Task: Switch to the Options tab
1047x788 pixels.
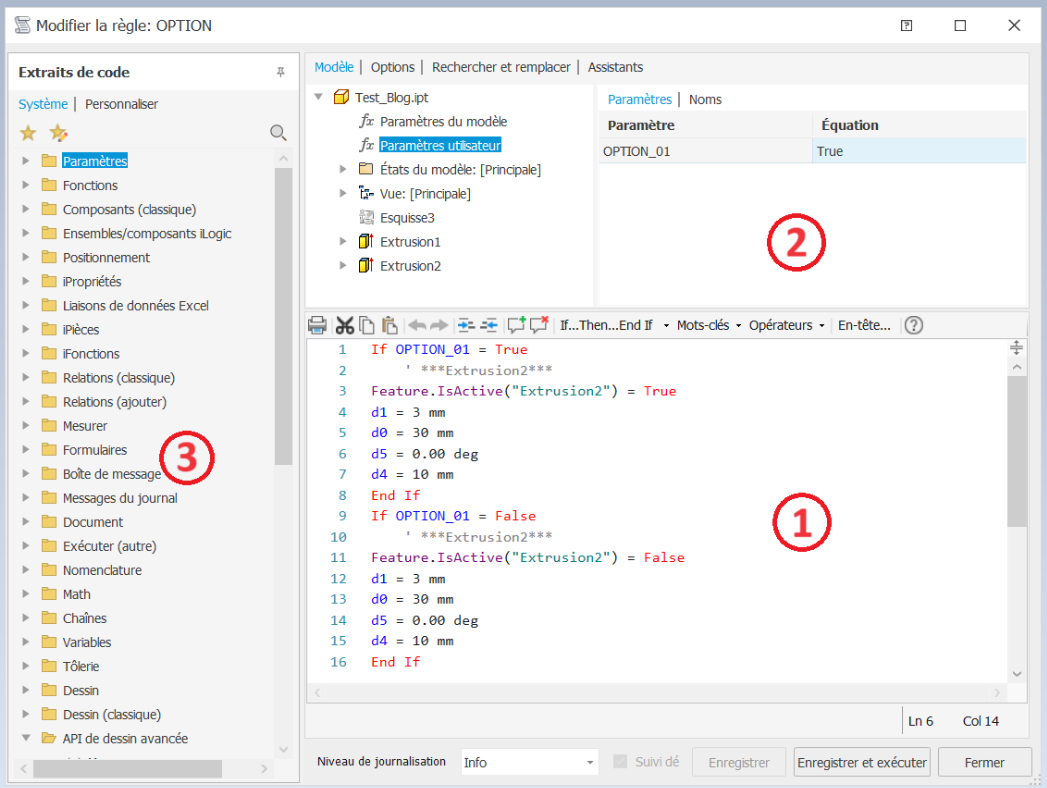Action: [x=393, y=67]
